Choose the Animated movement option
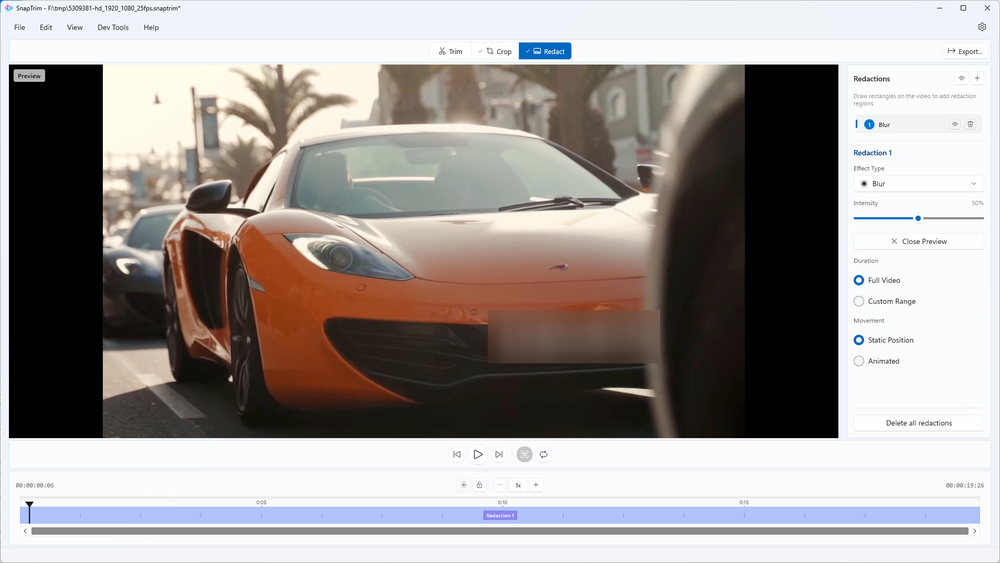The width and height of the screenshot is (1000, 563). coord(859,361)
